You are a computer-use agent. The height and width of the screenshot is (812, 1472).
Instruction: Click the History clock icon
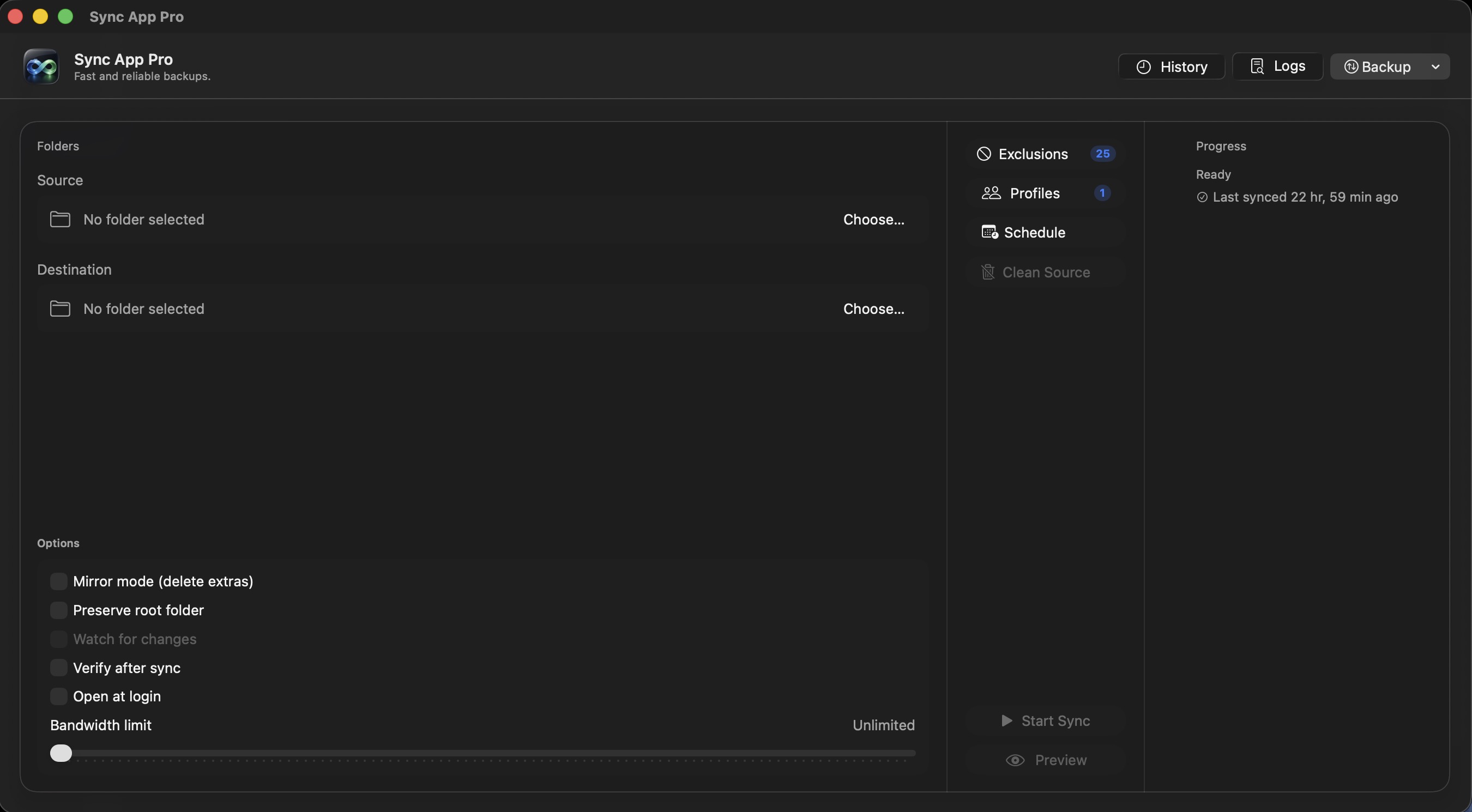(x=1143, y=67)
